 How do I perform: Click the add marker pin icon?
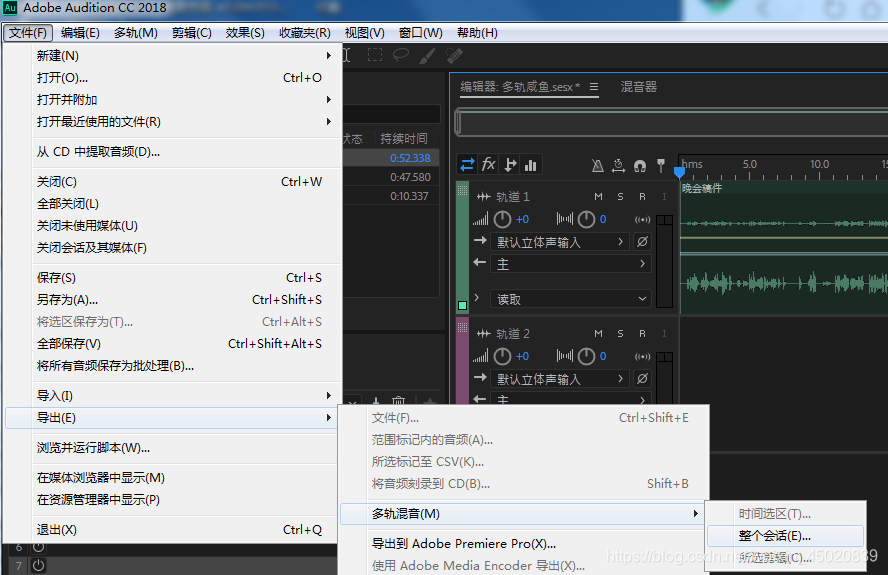(660, 165)
